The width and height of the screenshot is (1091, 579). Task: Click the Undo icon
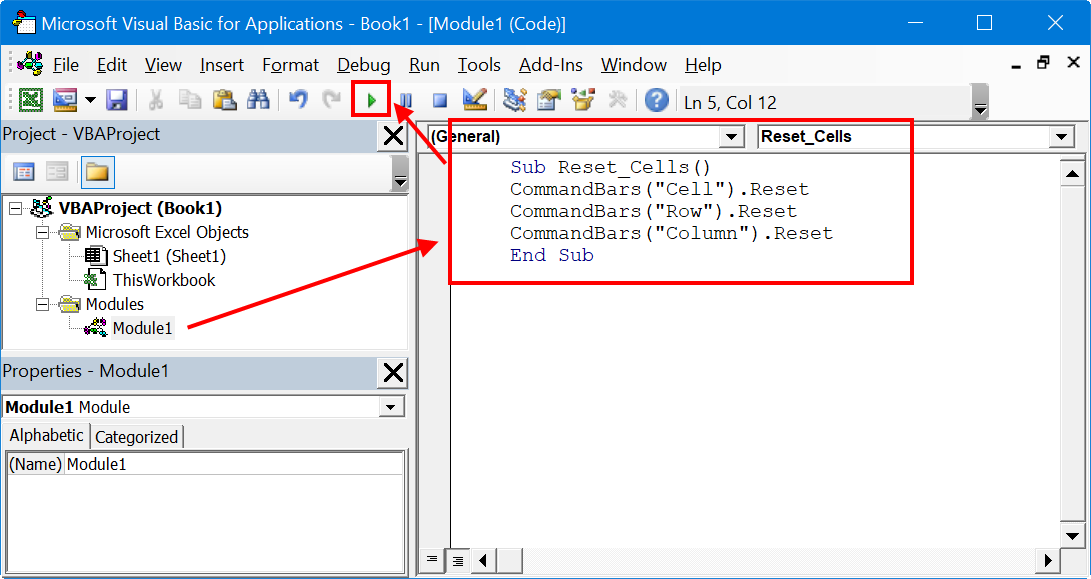[x=297, y=100]
